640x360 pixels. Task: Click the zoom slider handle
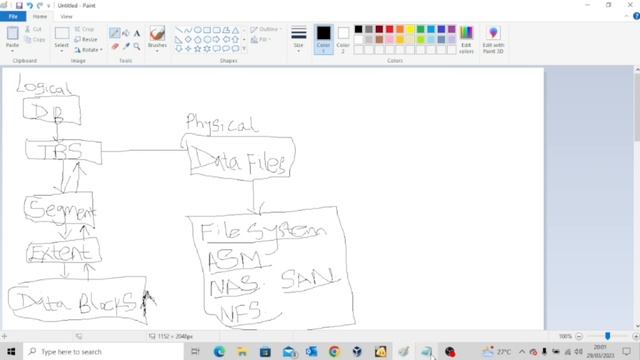click(607, 336)
